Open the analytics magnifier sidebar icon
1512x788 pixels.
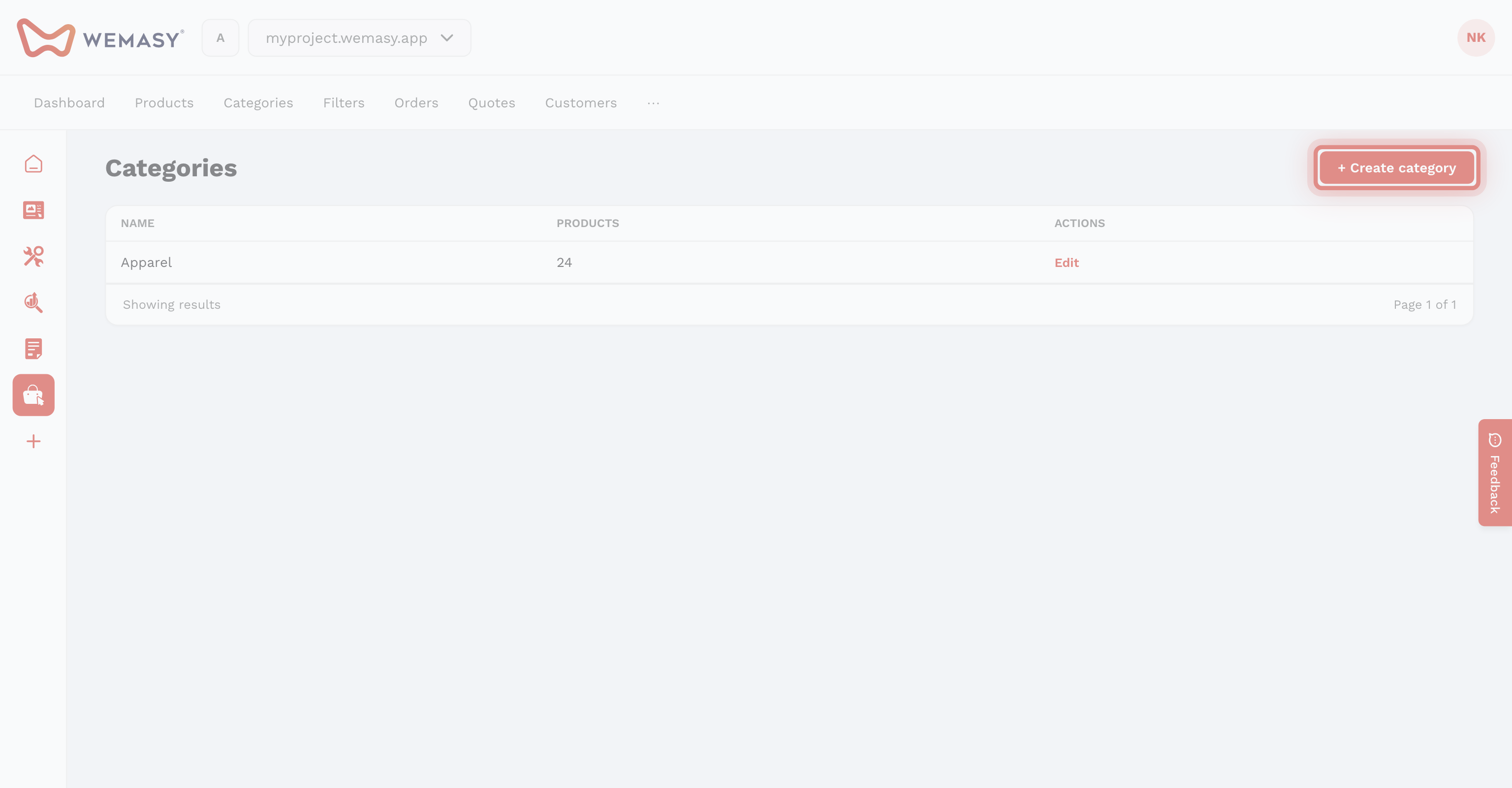[33, 302]
